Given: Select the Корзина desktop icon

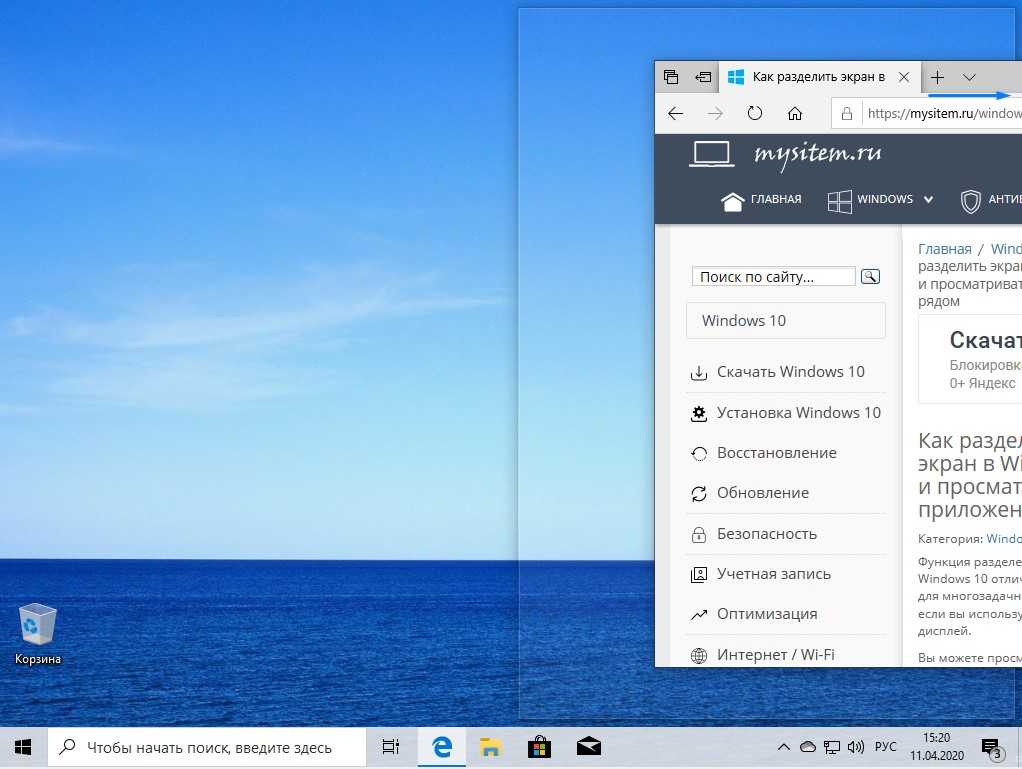Looking at the screenshot, I should (x=38, y=634).
